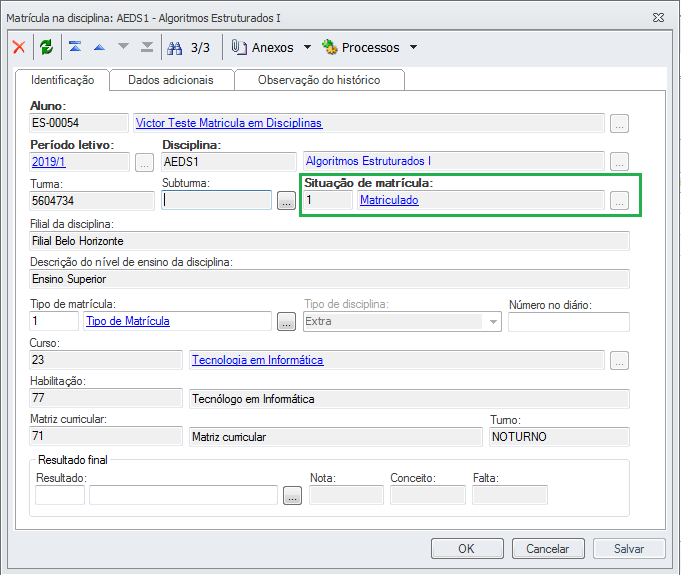Image resolution: width=681 pixels, height=575 pixels.
Task: Go to last record arrow icon
Action: coord(147,46)
